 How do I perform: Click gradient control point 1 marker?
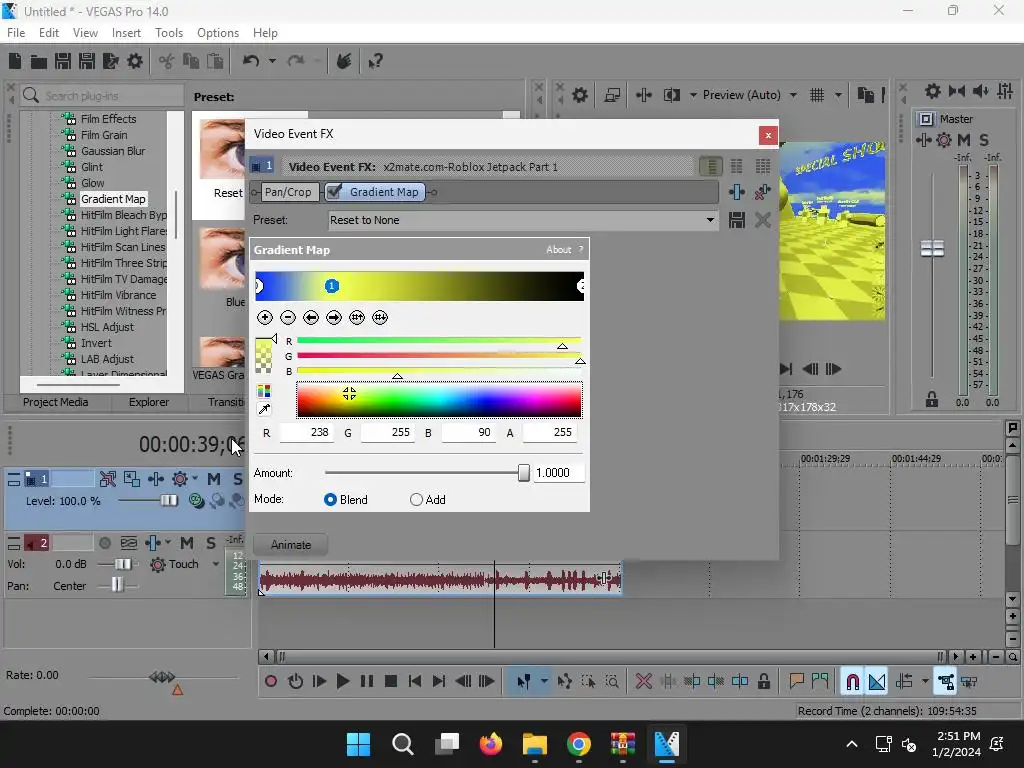point(332,285)
